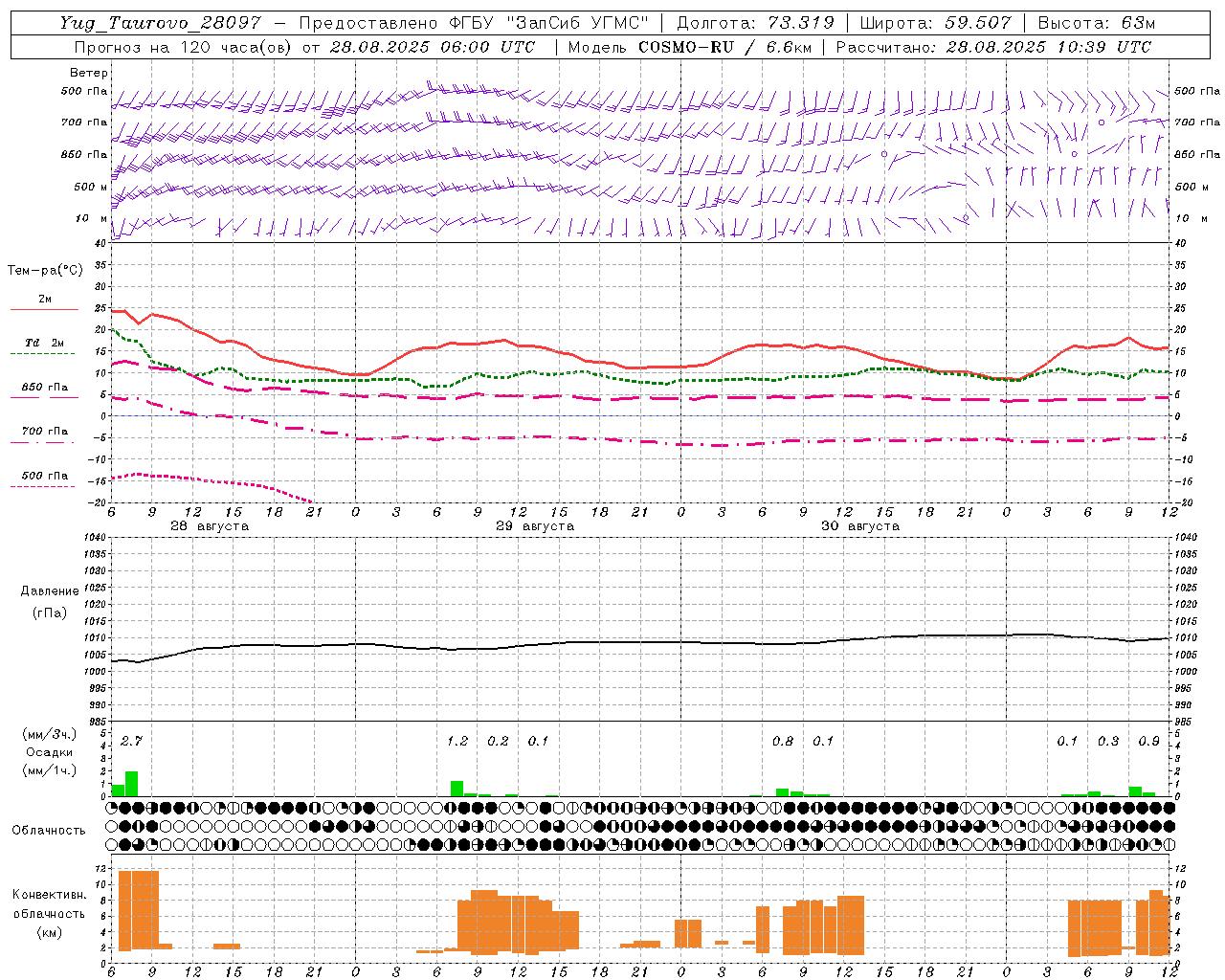The image size is (1225, 980).
Task: Click the 10 м wind level label on left
Action: click(x=91, y=218)
